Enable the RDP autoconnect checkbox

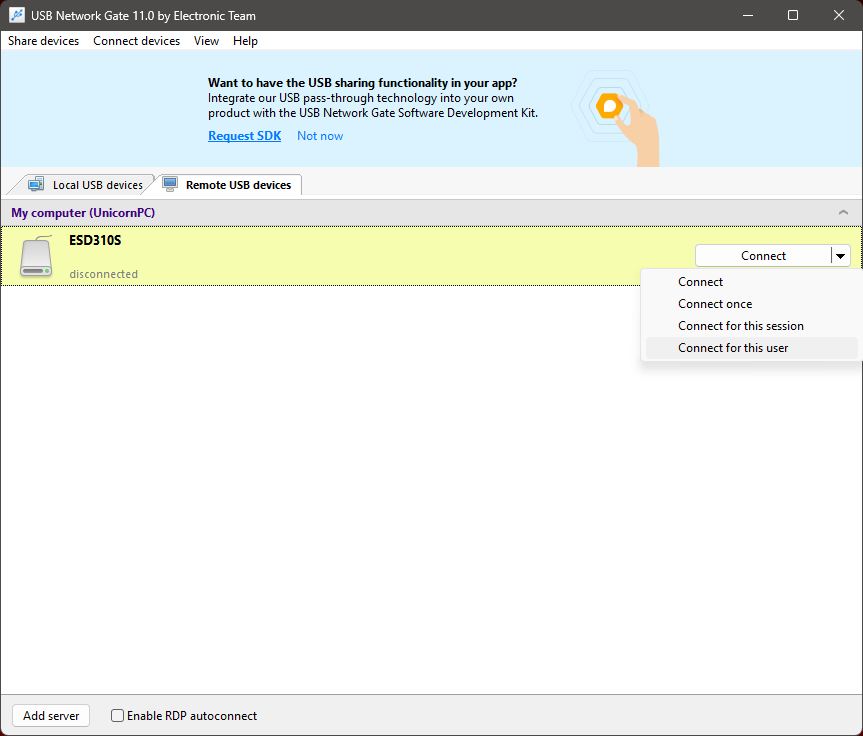tap(118, 716)
